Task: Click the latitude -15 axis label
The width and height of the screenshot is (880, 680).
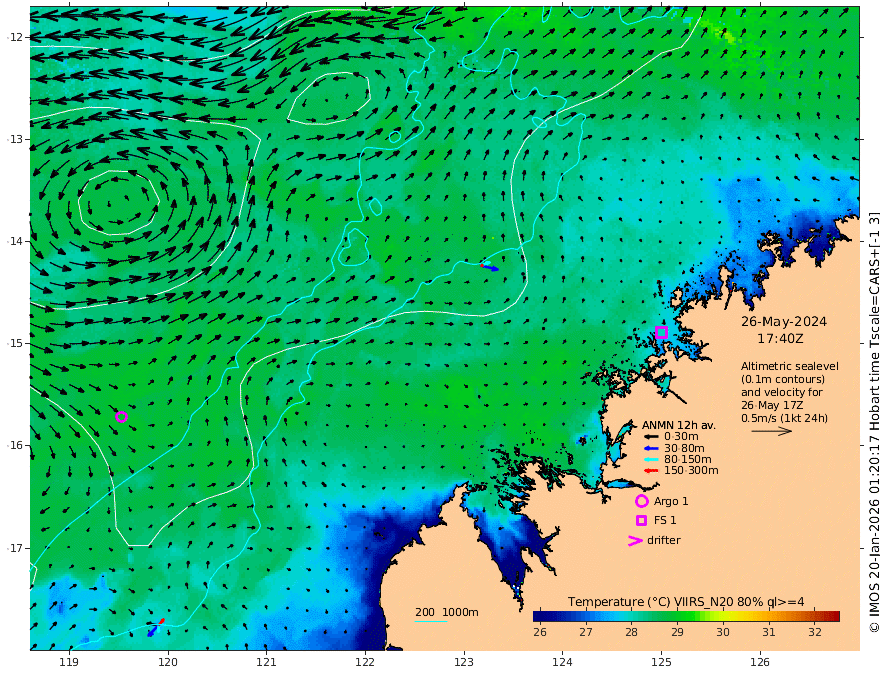Action: click(x=15, y=343)
